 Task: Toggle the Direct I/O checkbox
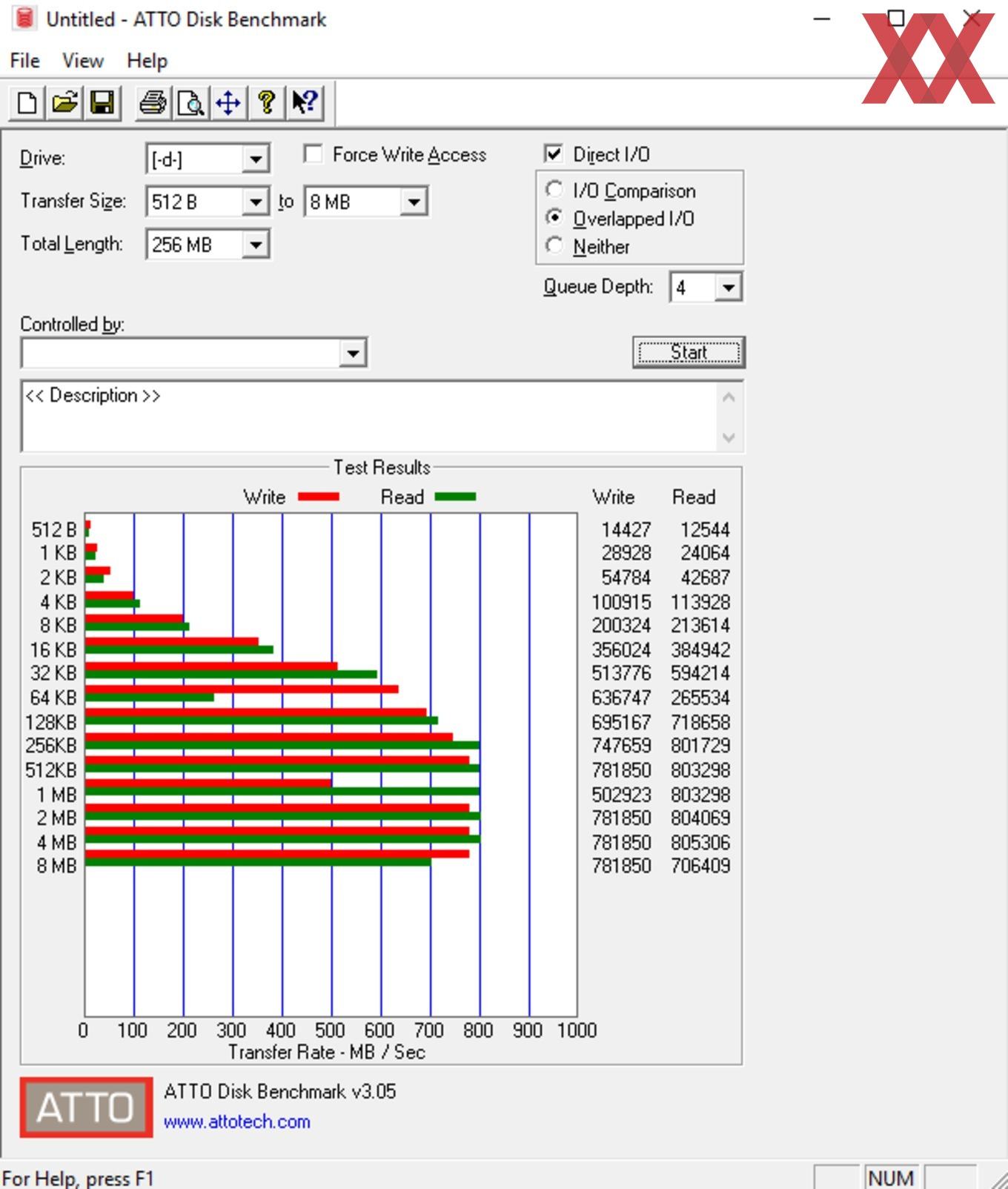coord(553,154)
